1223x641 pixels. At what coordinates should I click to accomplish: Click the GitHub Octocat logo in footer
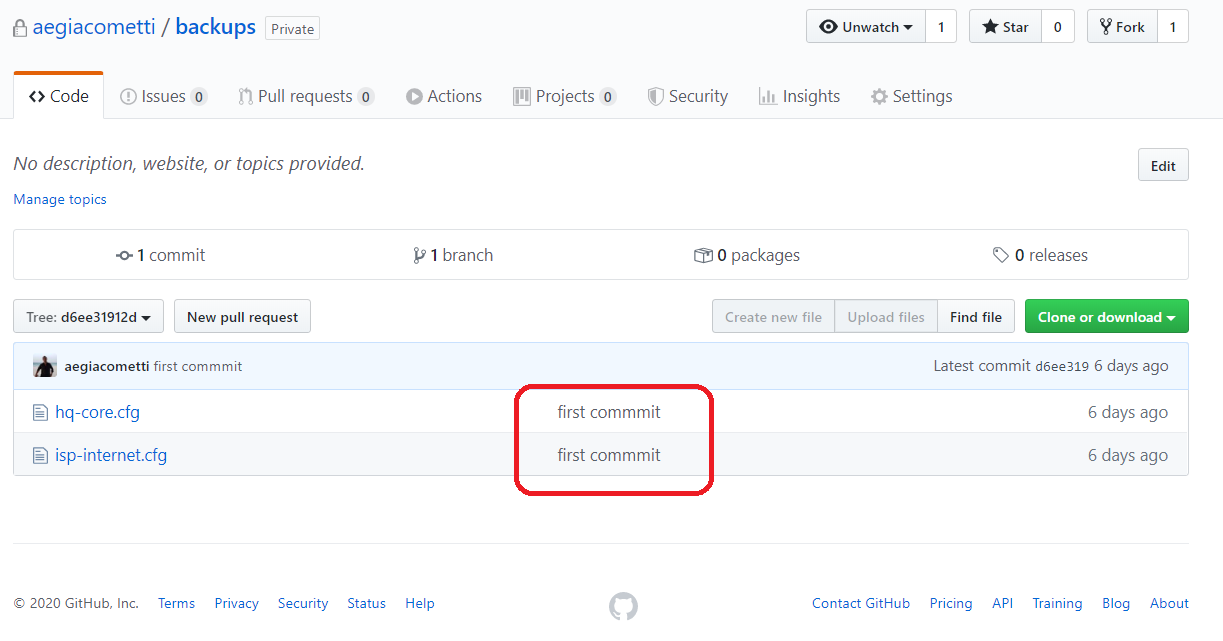point(623,606)
